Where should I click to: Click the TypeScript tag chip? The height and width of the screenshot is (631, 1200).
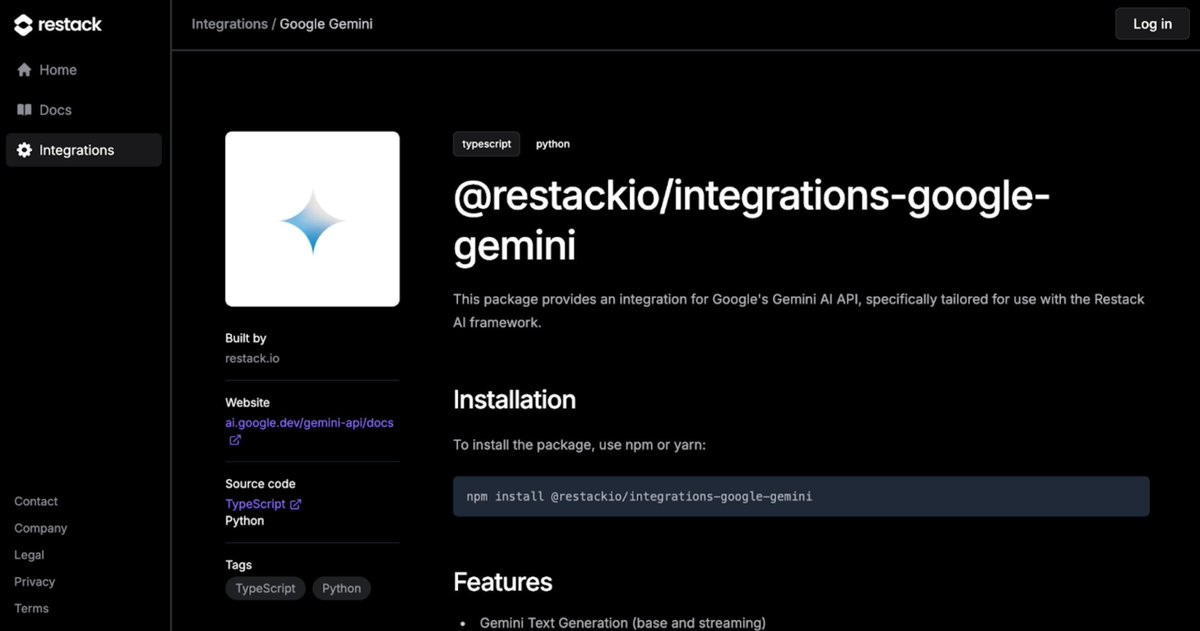point(265,588)
